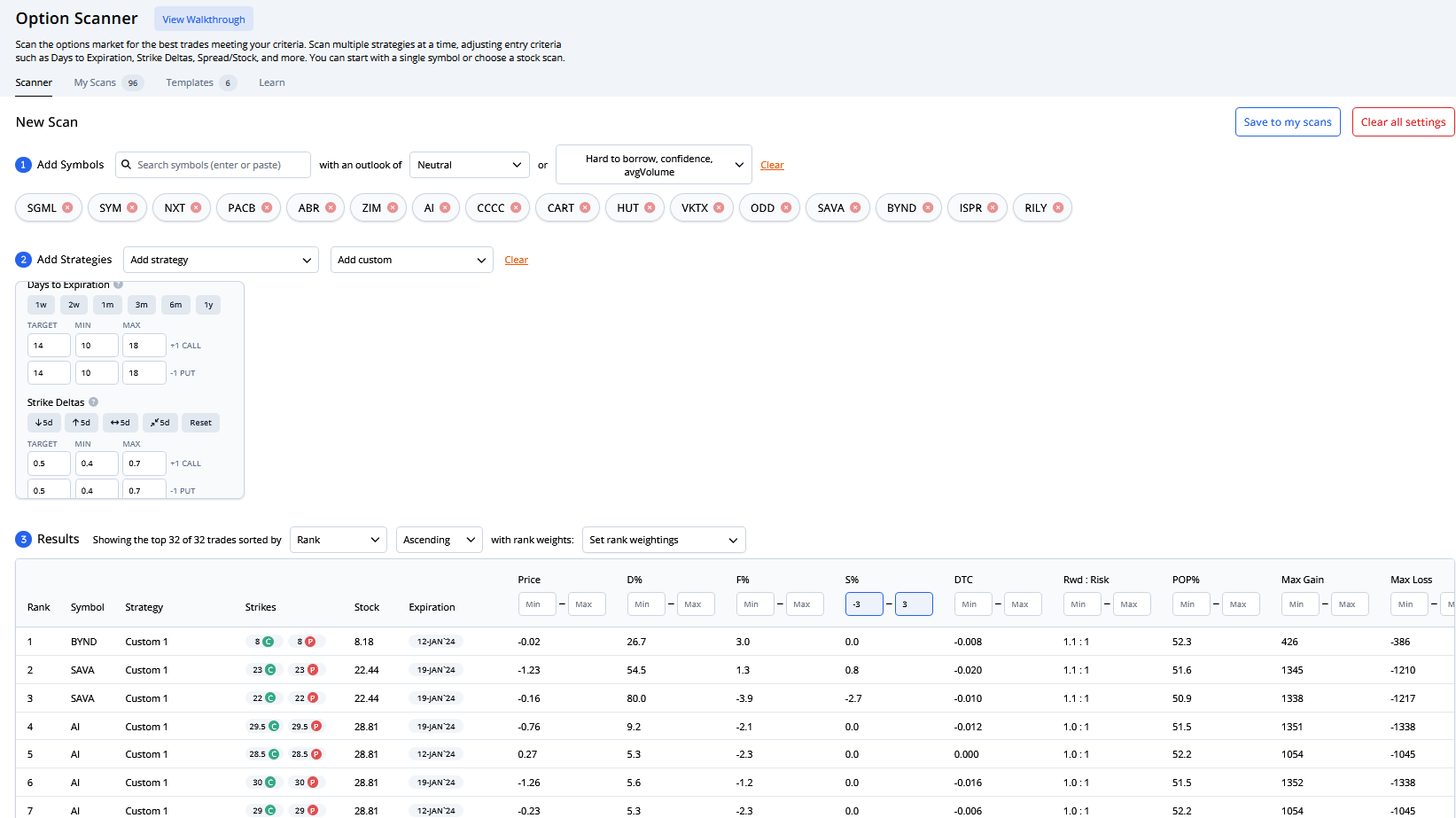Click the call strike delta max field
Screen dimensions: 1456x818
click(144, 464)
